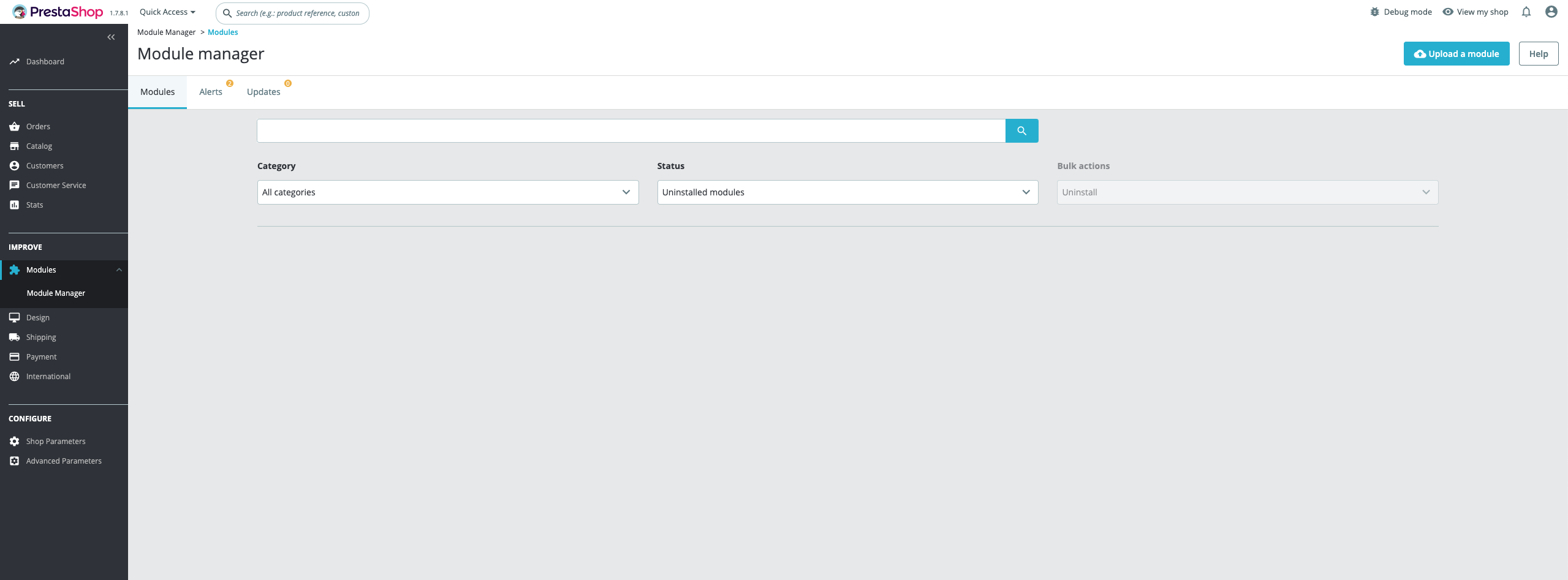Screen dimensions: 1568x580
Task: Click the Advanced Parameters icon
Action: (15, 461)
